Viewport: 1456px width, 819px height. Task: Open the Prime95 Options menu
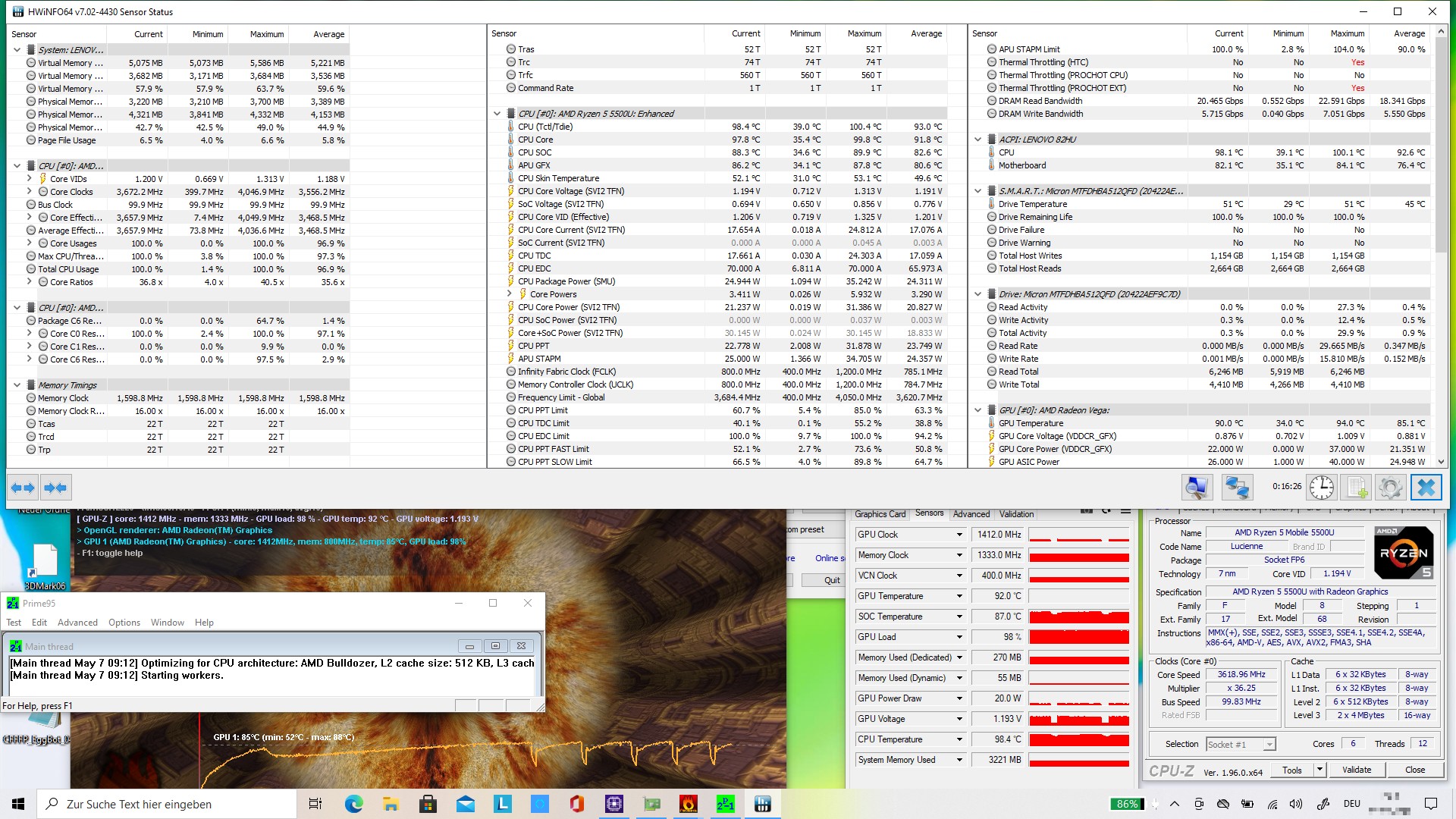point(124,623)
